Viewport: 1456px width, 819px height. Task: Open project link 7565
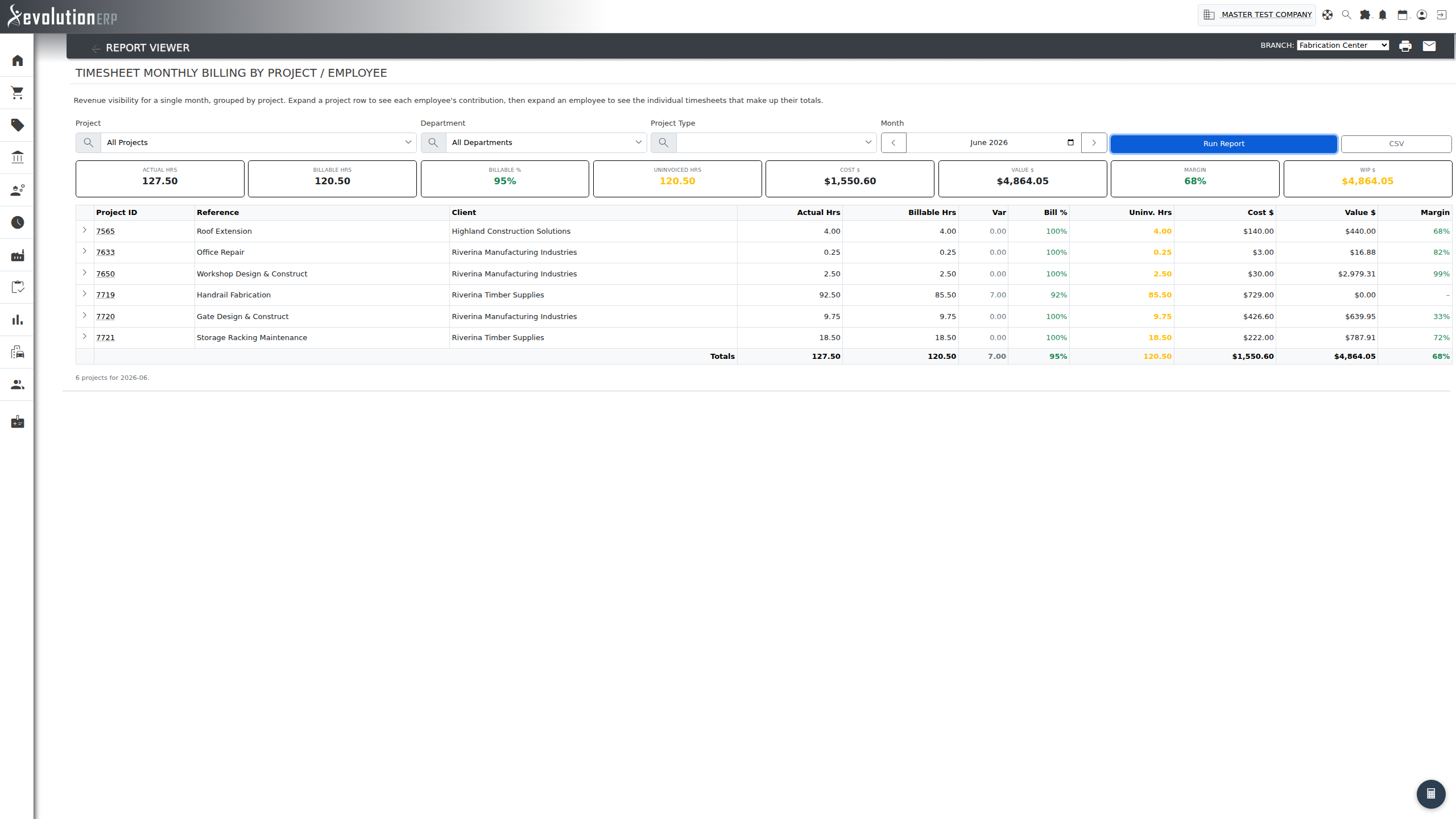pos(105,231)
